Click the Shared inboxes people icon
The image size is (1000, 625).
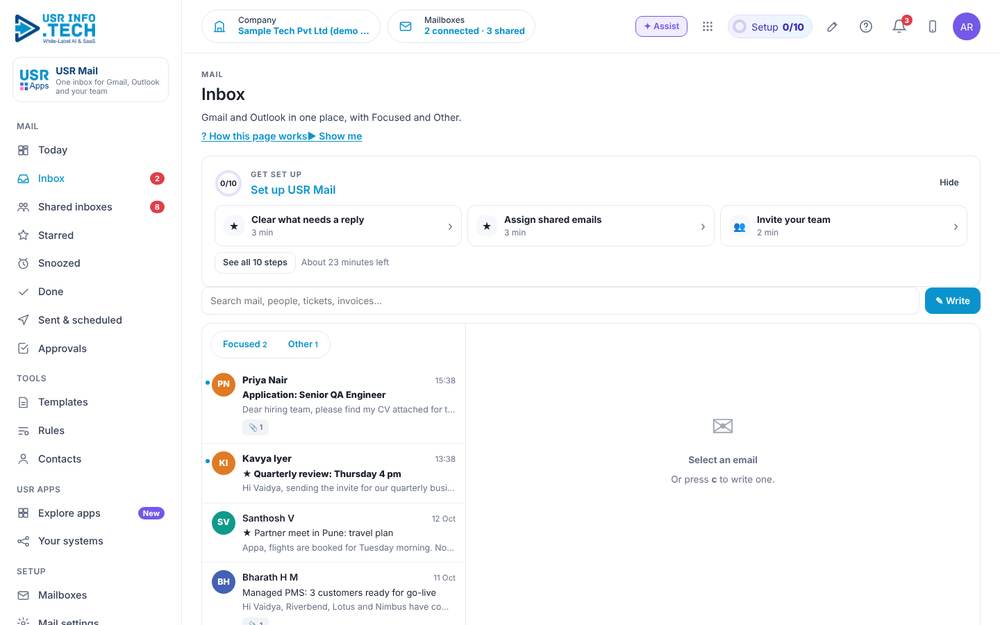[23, 207]
